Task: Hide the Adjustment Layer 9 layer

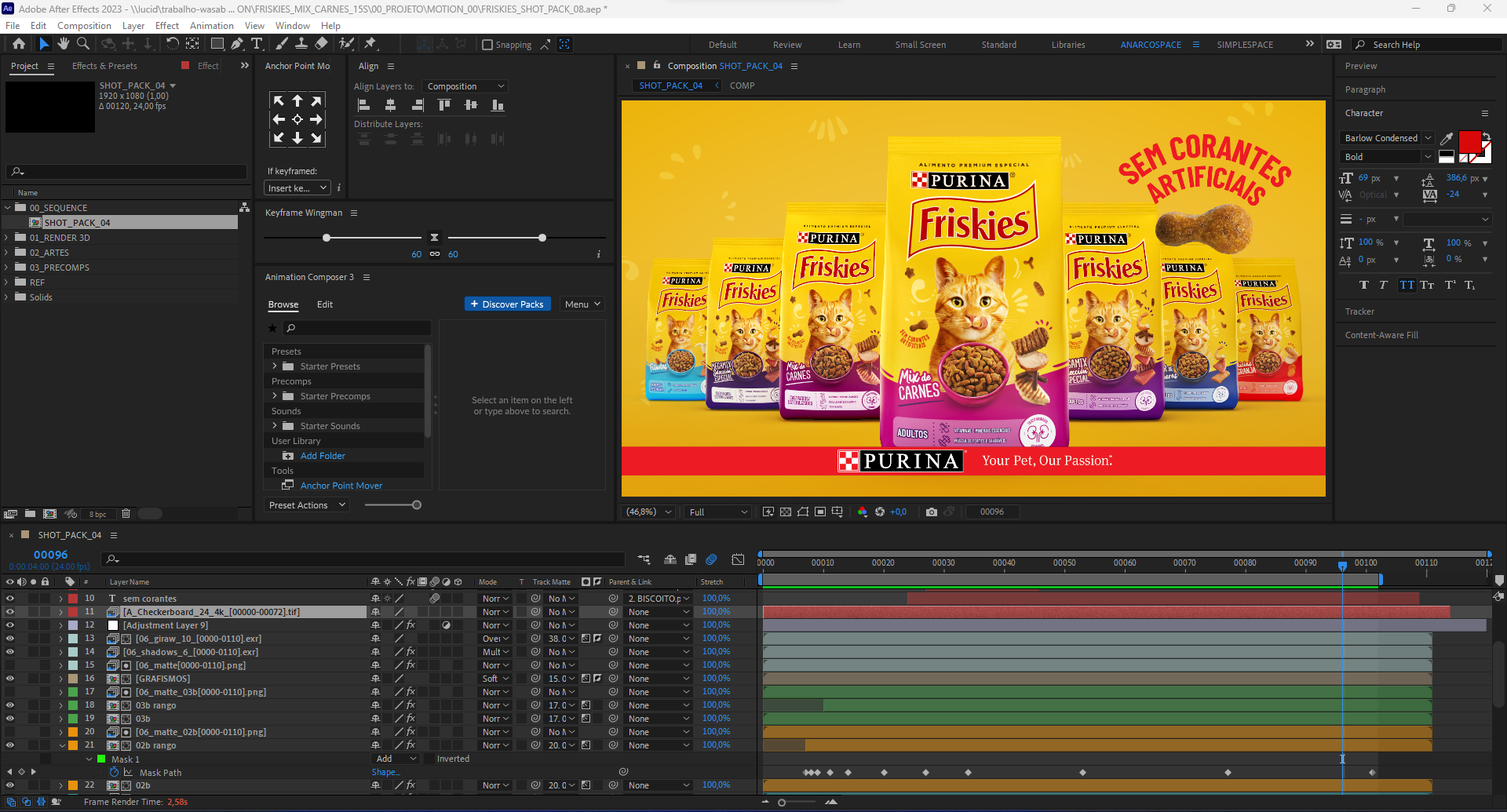Action: pyautogui.click(x=10, y=625)
